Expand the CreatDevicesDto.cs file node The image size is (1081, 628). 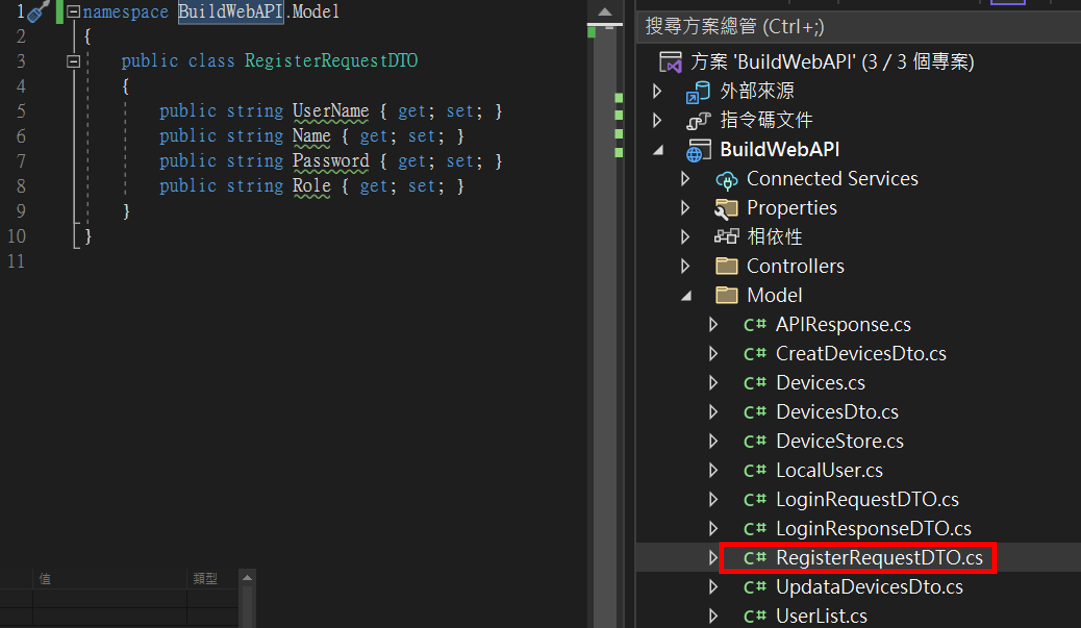point(714,354)
